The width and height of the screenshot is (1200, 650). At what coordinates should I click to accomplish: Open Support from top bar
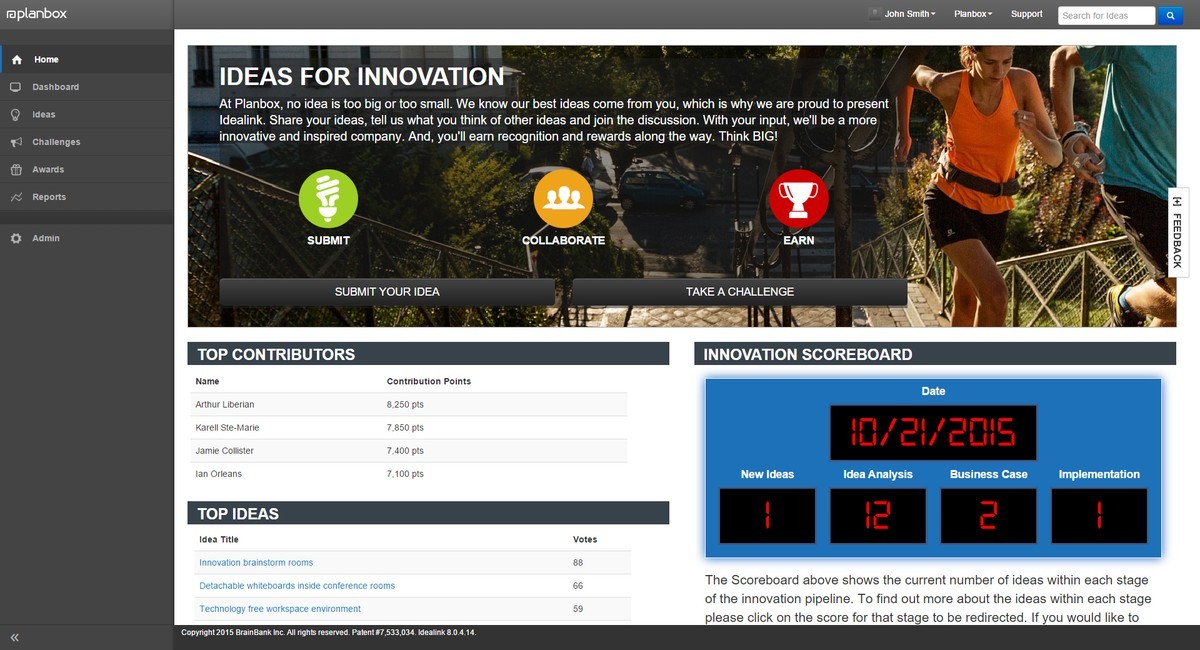tap(1026, 14)
